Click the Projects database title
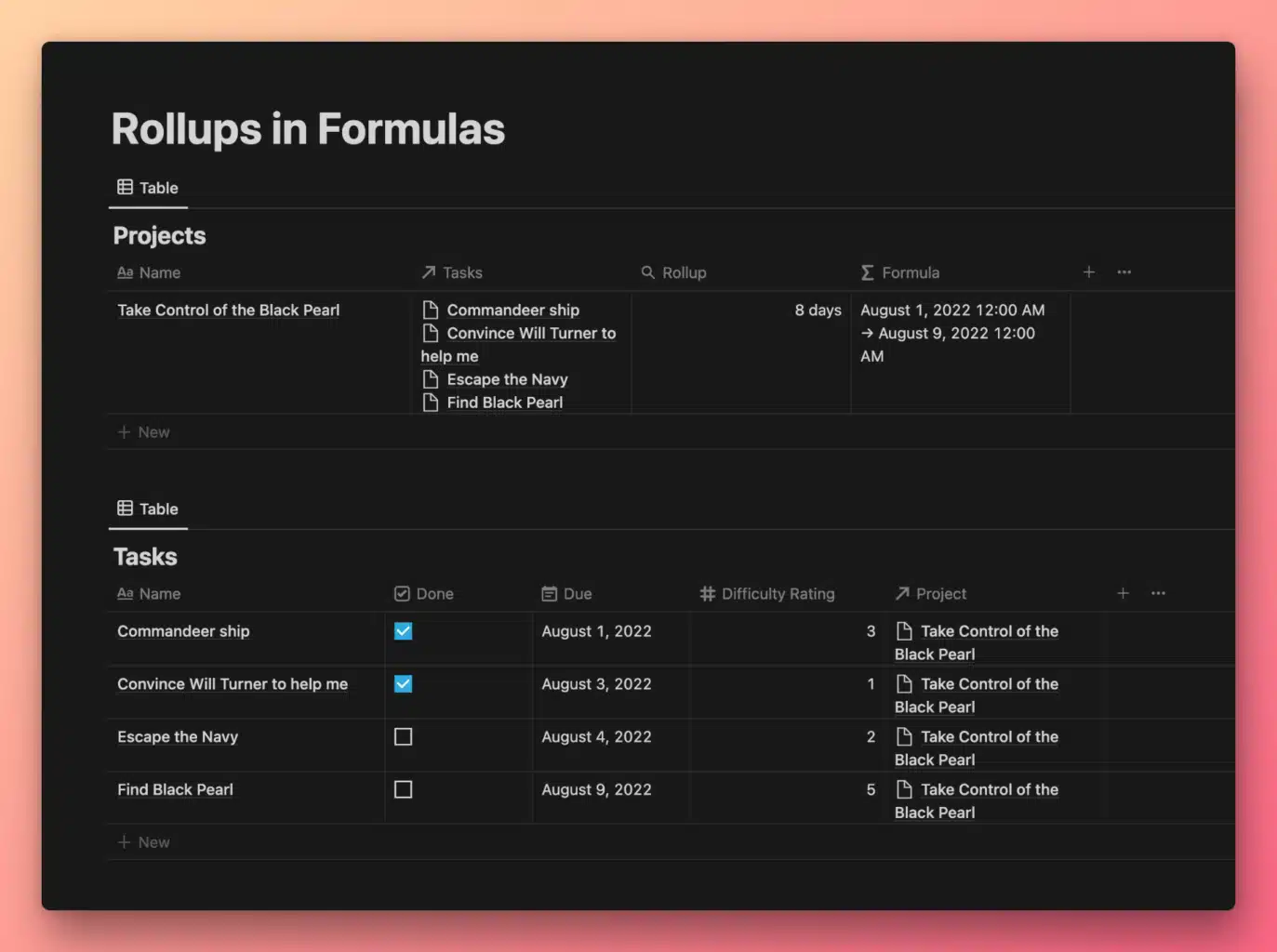The width and height of the screenshot is (1277, 952). point(159,236)
